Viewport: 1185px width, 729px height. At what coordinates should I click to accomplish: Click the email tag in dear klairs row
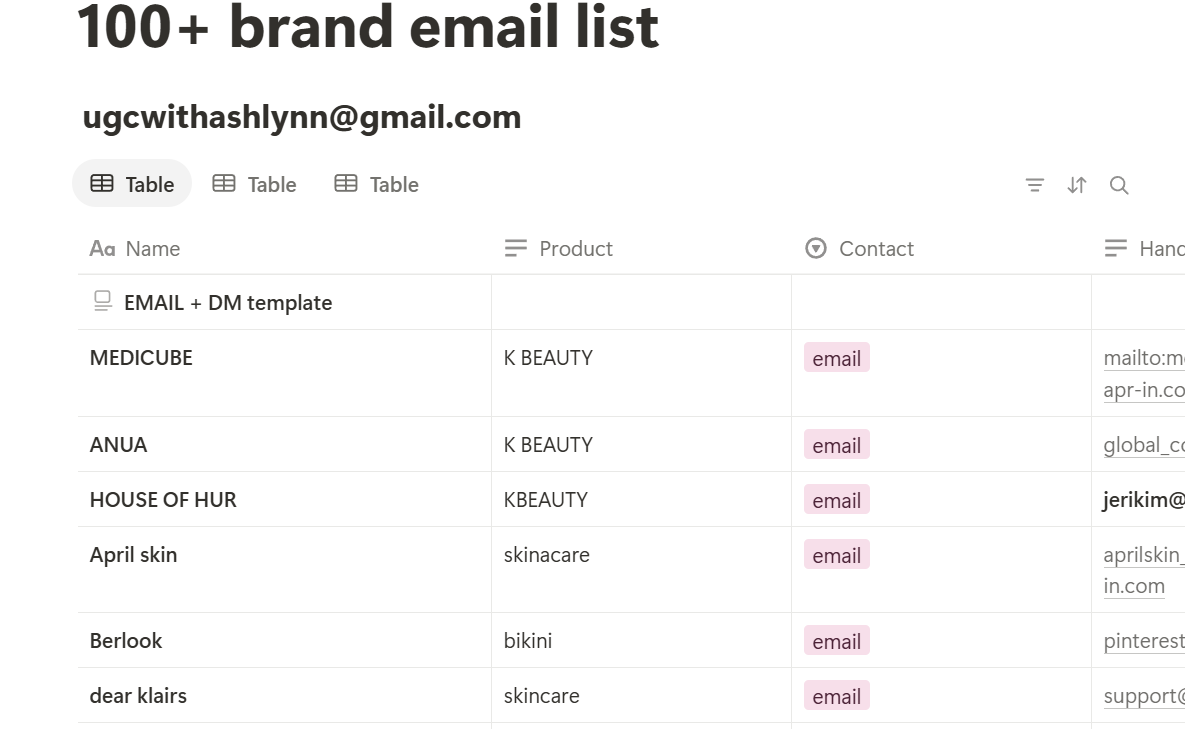point(837,696)
